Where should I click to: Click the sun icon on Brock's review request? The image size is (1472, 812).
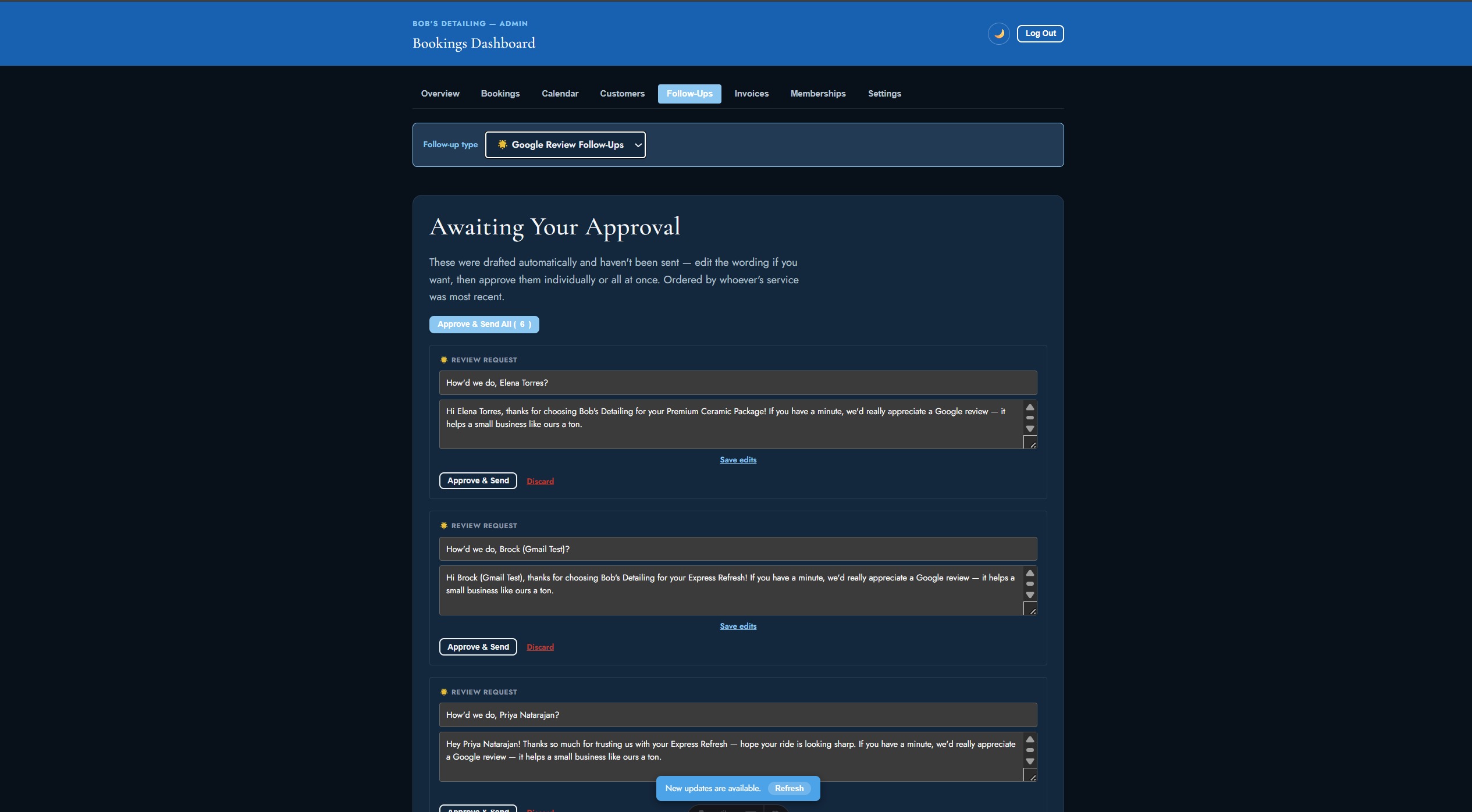[x=444, y=526]
